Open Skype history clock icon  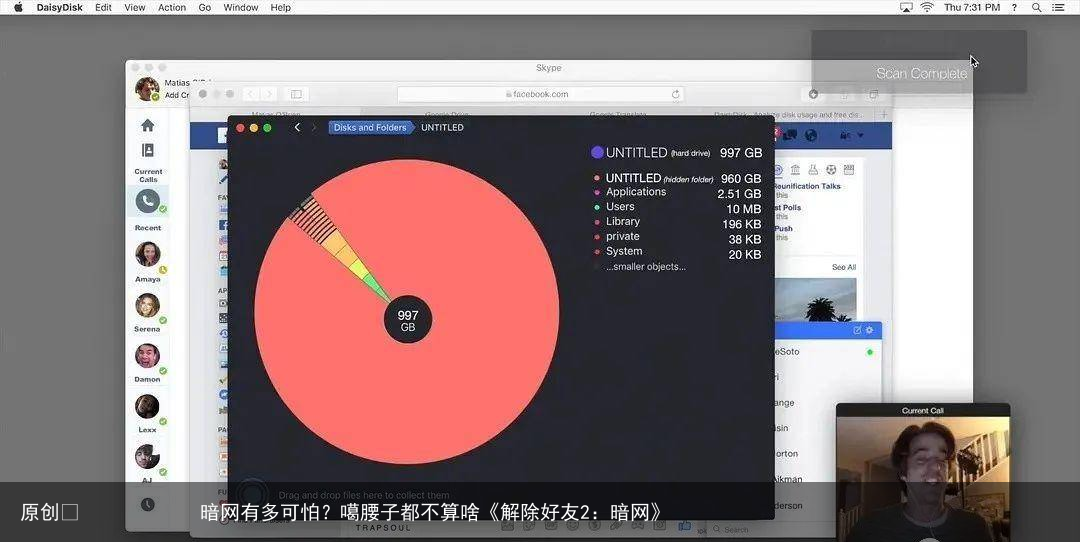tap(147, 504)
